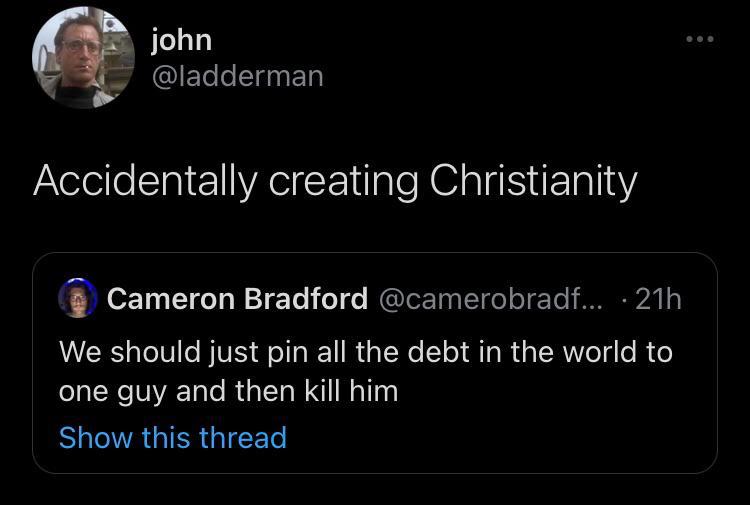Open the three-dot more options menu
The height and width of the screenshot is (505, 750).
[x=700, y=40]
